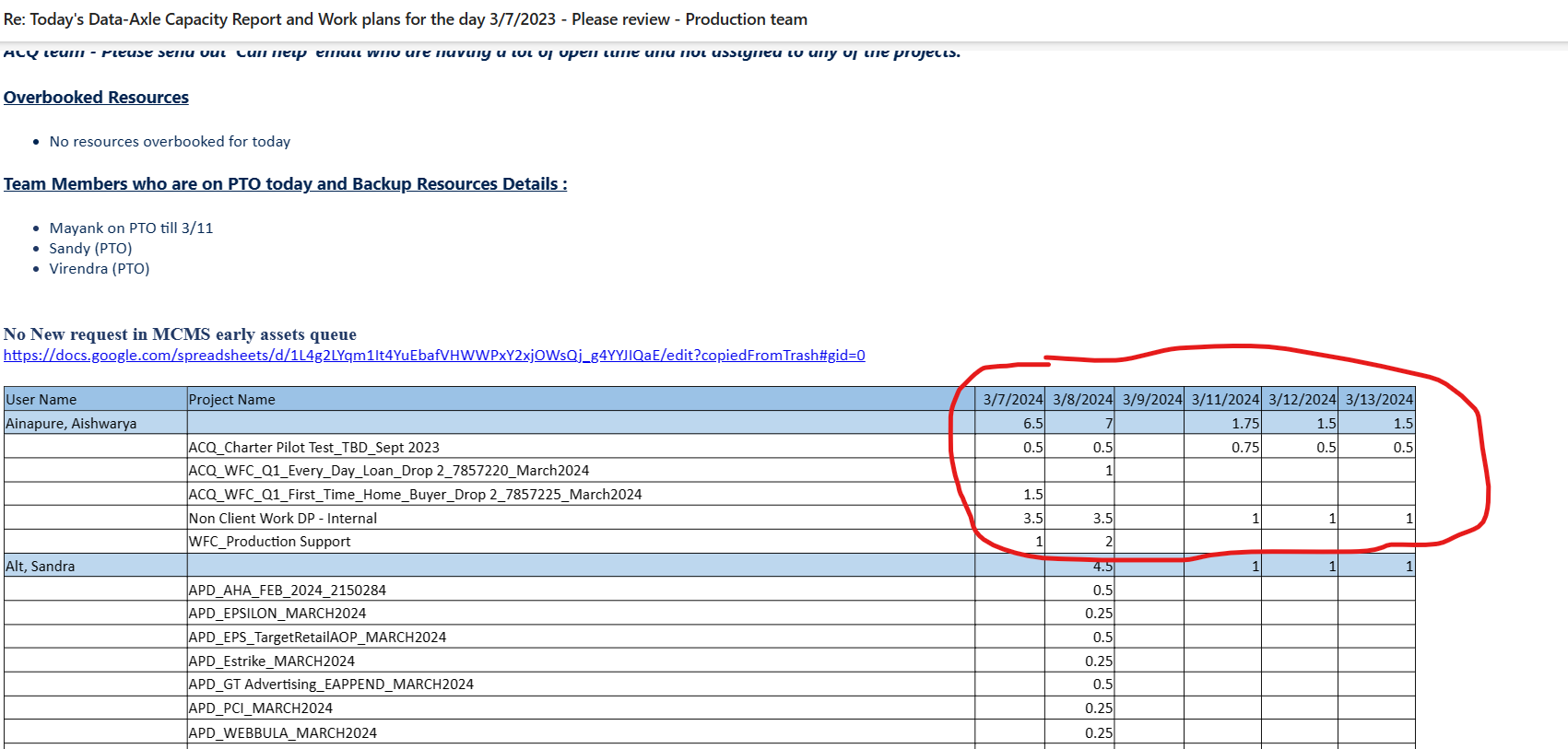The image size is (1568, 749).
Task: Select the APD_WEBBULA_MARCH2024 project
Action: (x=283, y=732)
